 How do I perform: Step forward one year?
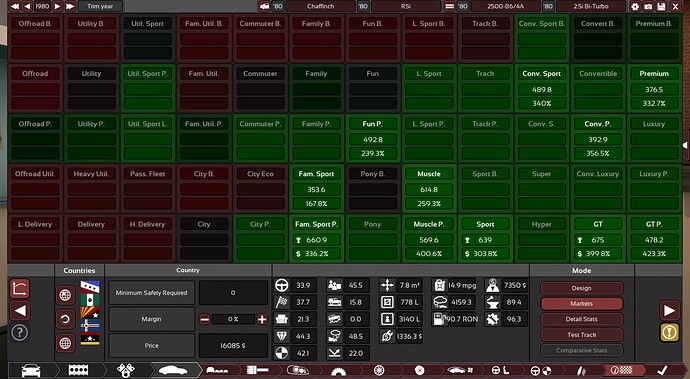tap(57, 6)
